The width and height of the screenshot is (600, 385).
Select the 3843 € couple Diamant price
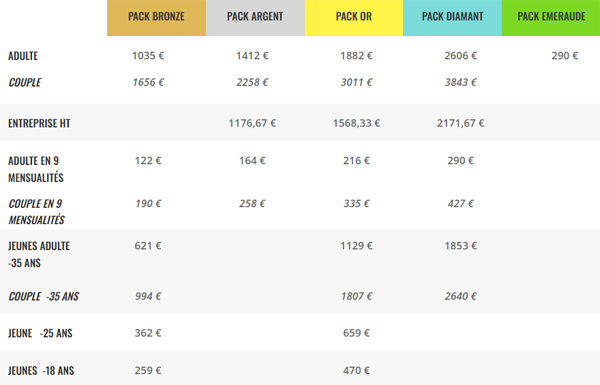[460, 82]
